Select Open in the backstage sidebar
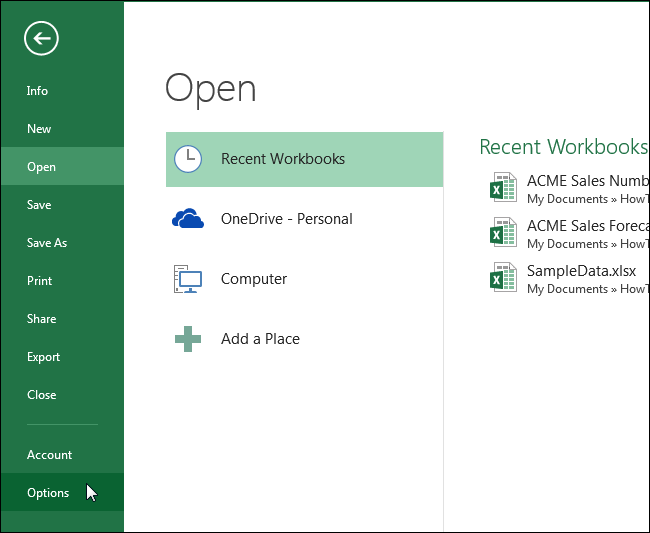The width and height of the screenshot is (650, 533). tap(62, 167)
